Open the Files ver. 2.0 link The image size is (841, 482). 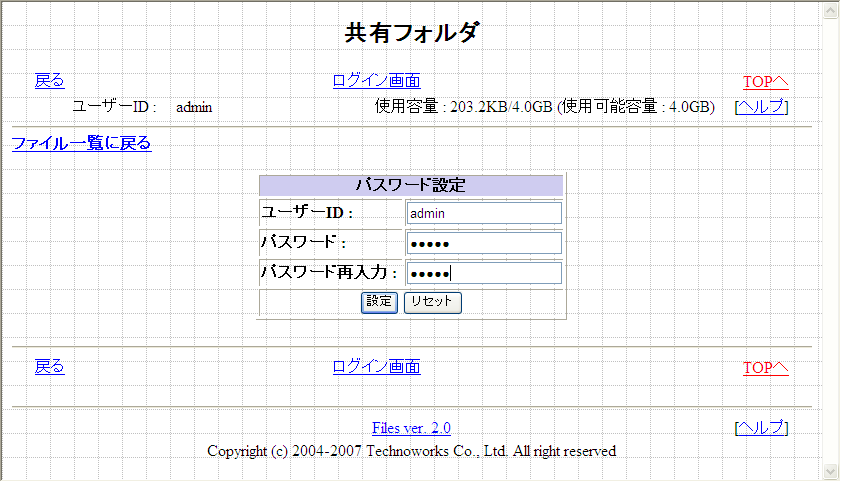(411, 428)
